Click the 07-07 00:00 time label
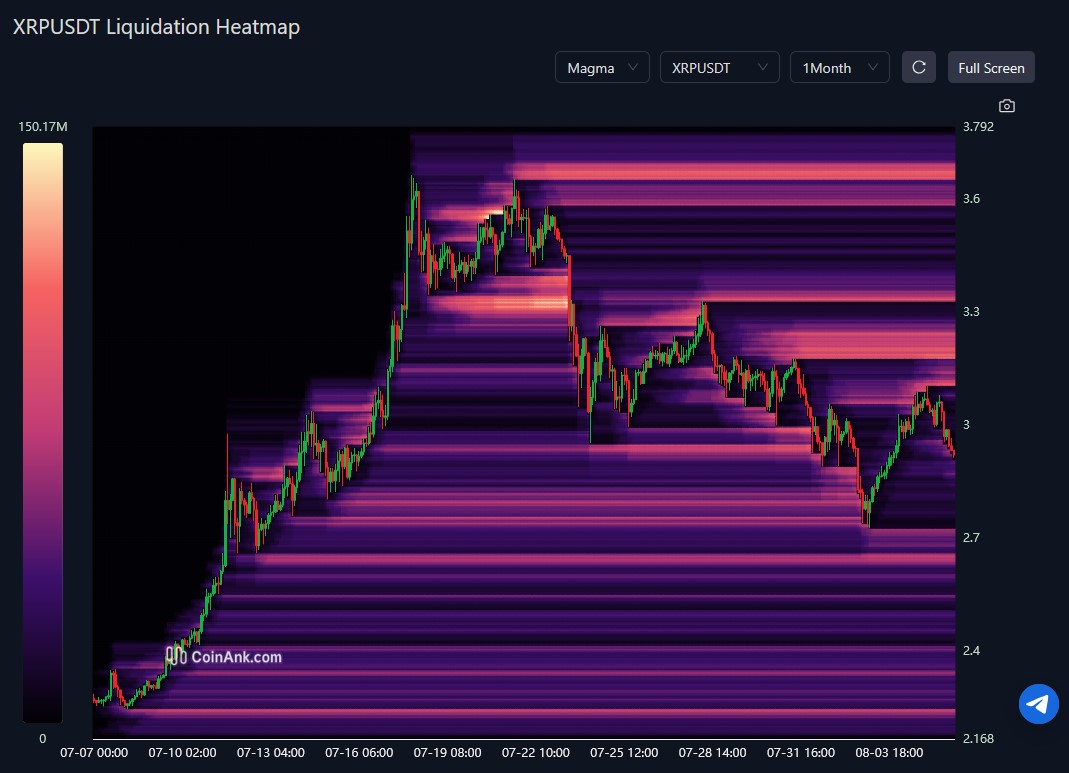This screenshot has height=773, width=1069. click(x=94, y=753)
